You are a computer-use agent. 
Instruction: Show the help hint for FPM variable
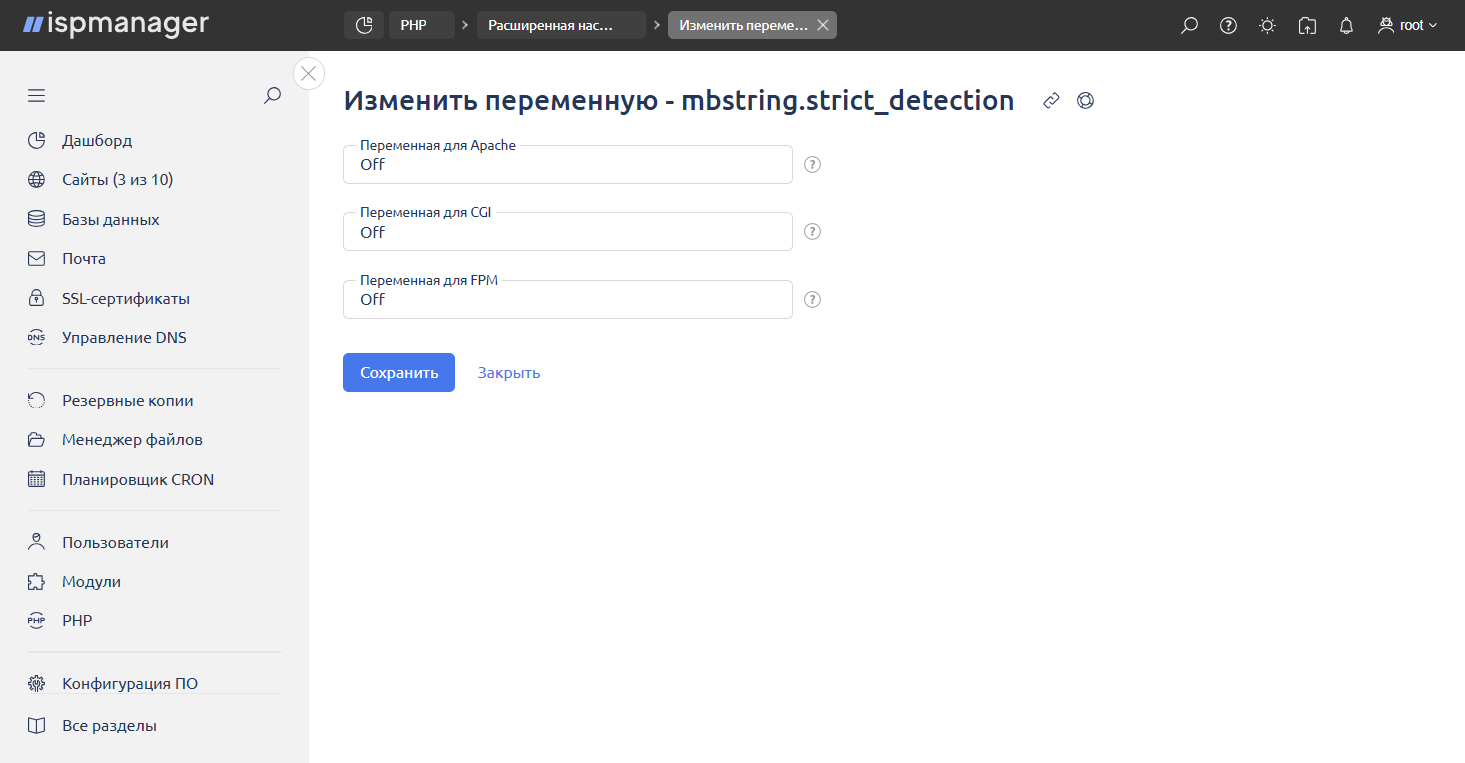pyautogui.click(x=813, y=300)
